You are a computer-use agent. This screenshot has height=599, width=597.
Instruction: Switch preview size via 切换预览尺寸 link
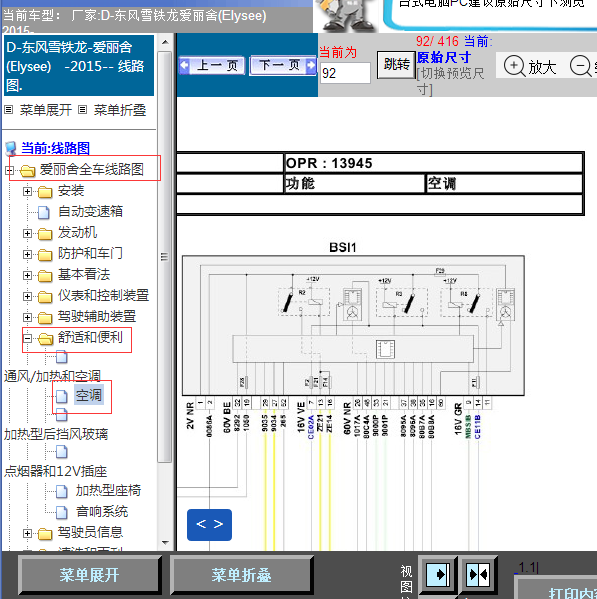450,81
